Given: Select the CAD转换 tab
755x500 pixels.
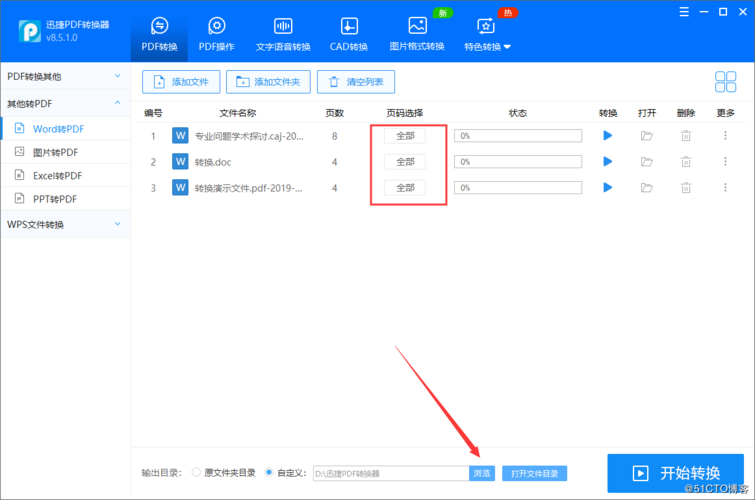Looking at the screenshot, I should pyautogui.click(x=349, y=34).
